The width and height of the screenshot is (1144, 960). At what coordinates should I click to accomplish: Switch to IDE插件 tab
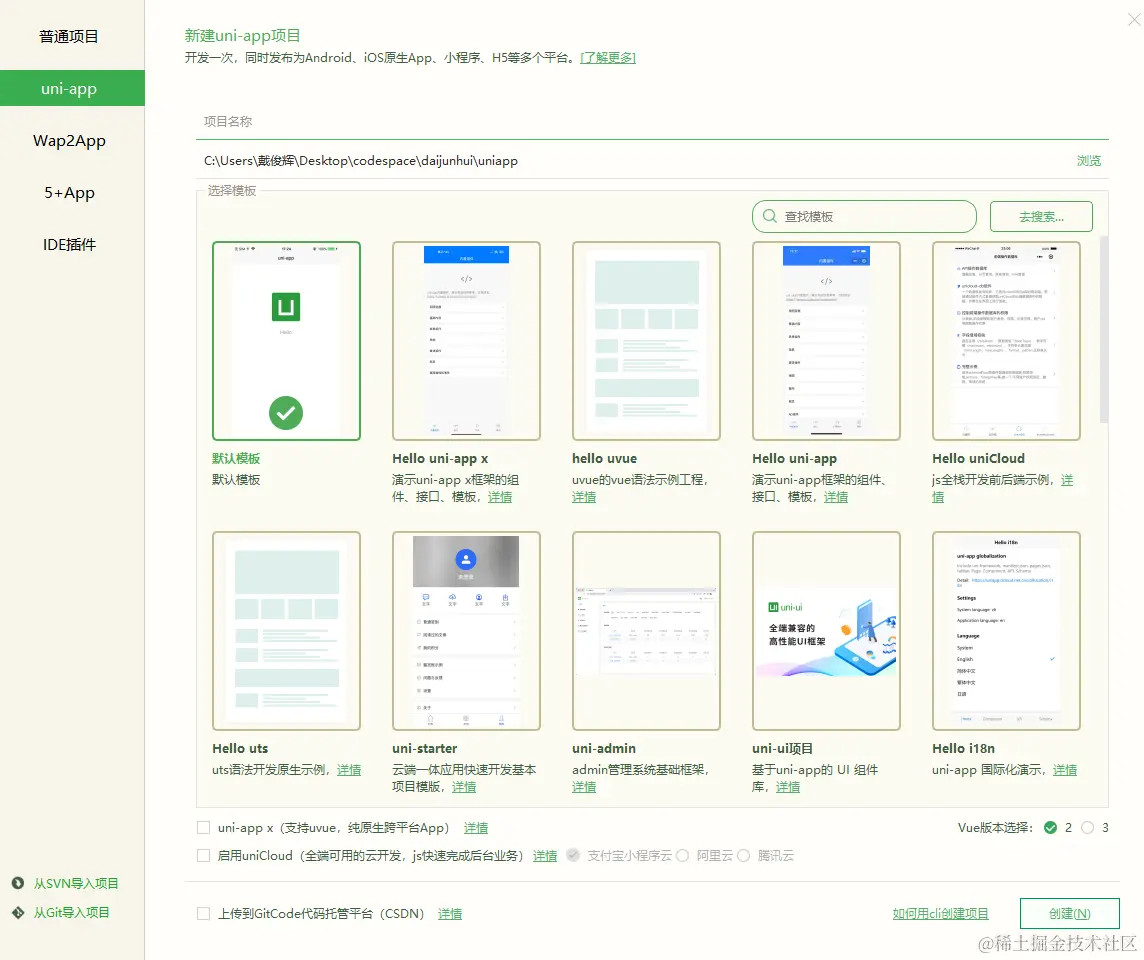click(x=69, y=244)
